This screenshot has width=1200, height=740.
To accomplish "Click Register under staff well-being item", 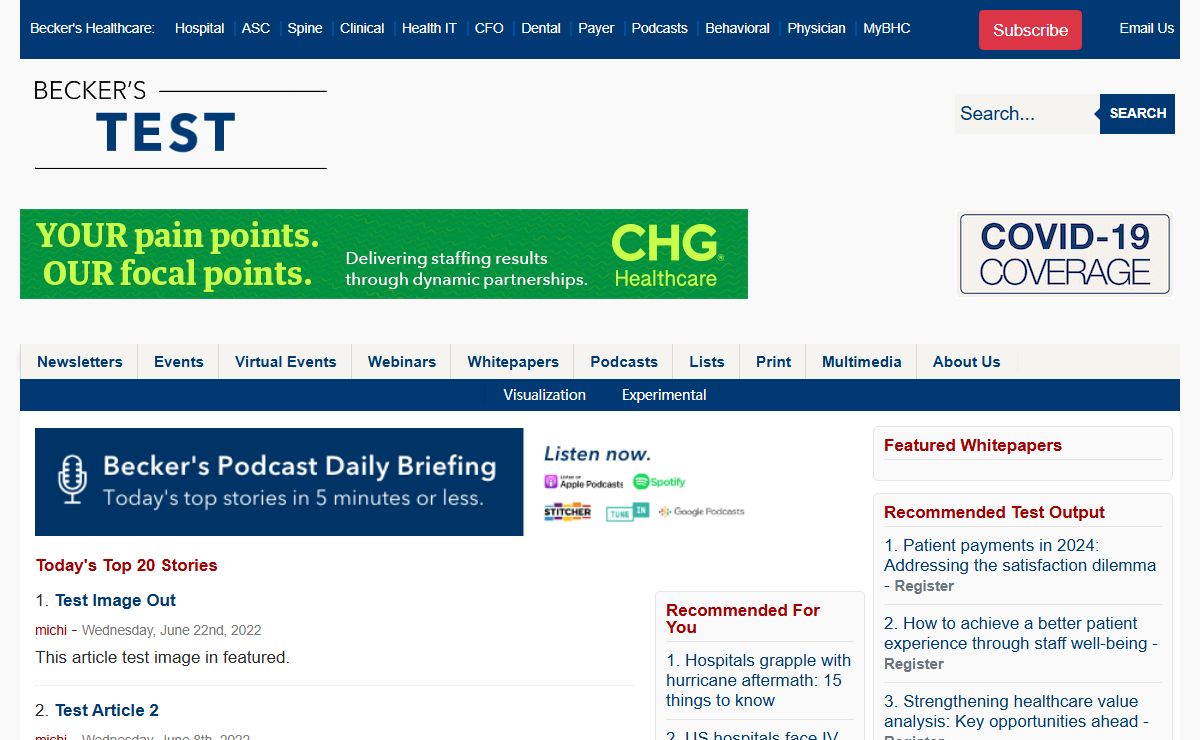I will (914, 664).
